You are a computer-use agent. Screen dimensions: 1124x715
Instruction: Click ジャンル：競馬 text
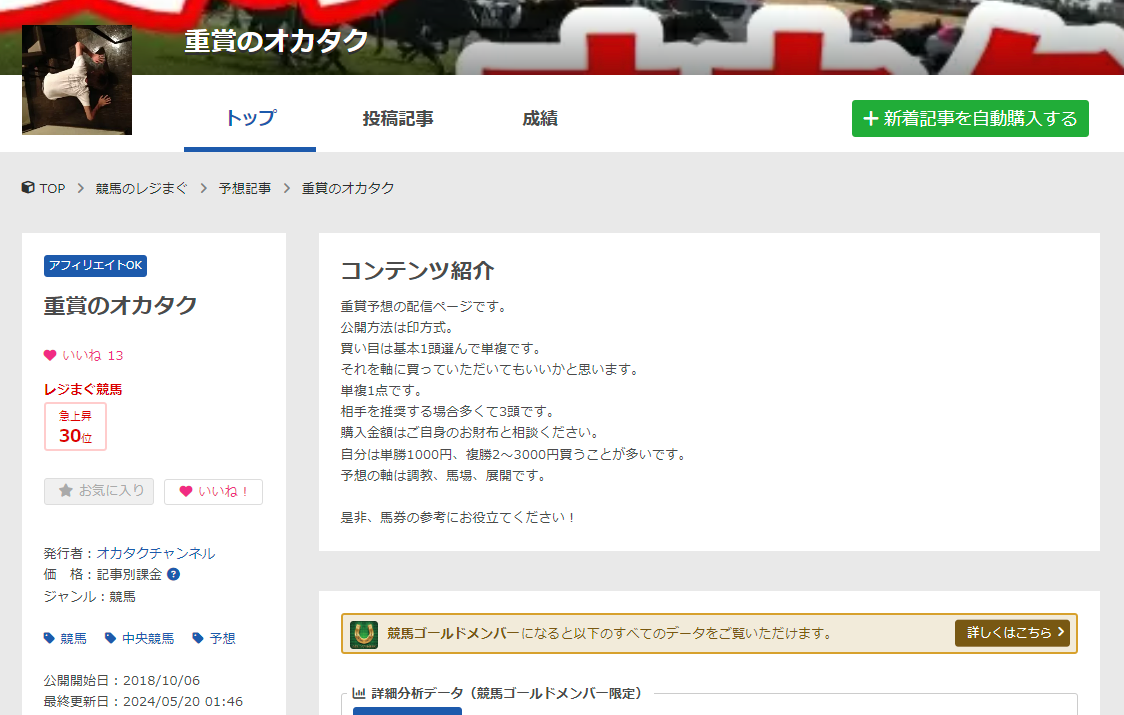tap(90, 596)
